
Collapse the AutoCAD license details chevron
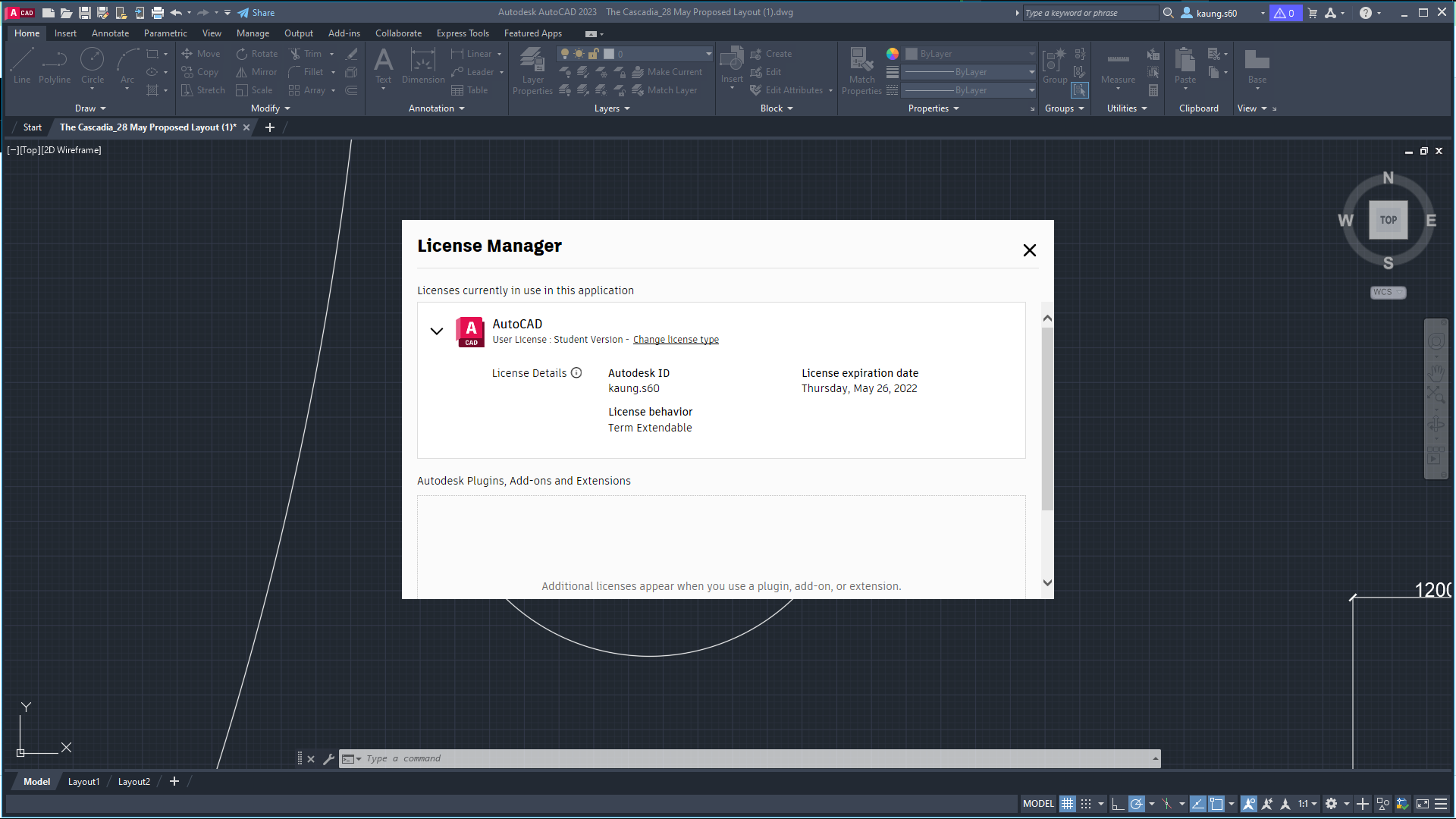tap(437, 331)
